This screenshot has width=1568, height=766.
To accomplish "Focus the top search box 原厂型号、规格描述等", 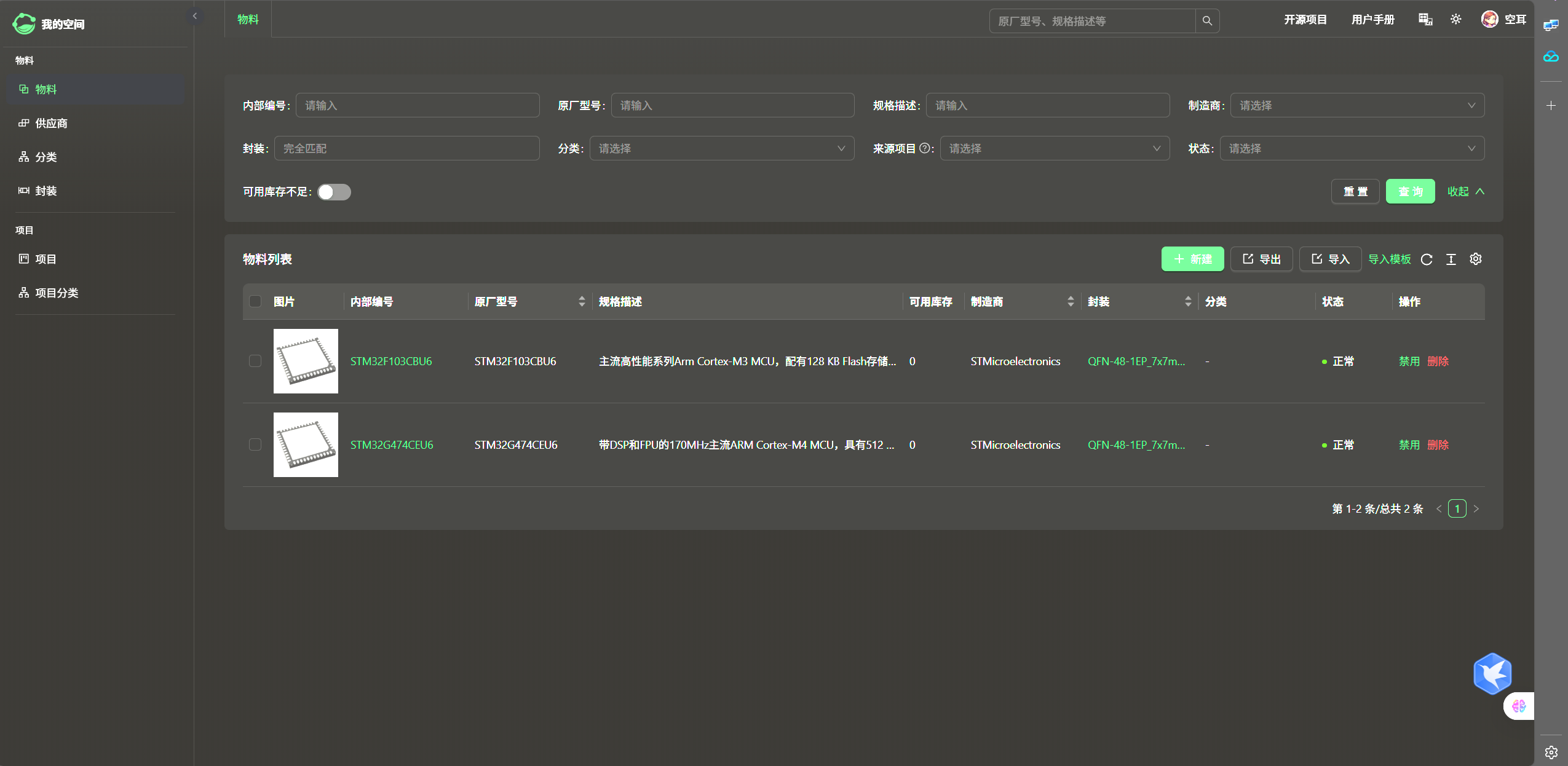I will pyautogui.click(x=1092, y=21).
